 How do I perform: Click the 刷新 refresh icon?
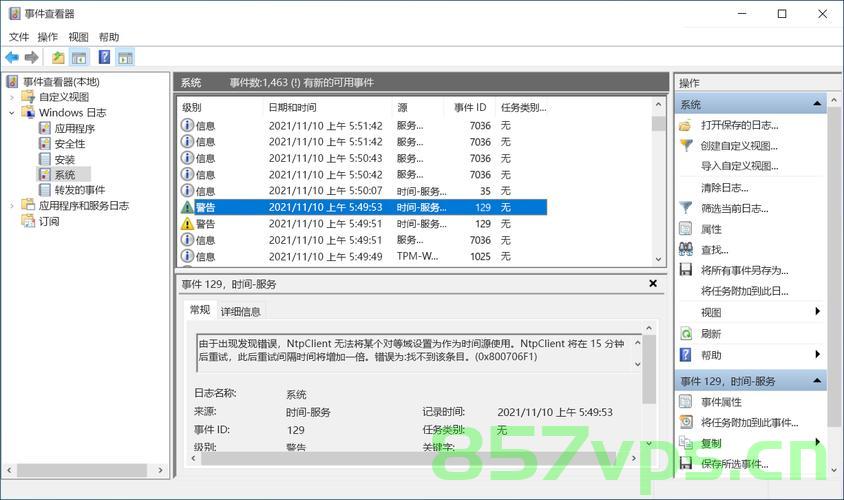(686, 334)
